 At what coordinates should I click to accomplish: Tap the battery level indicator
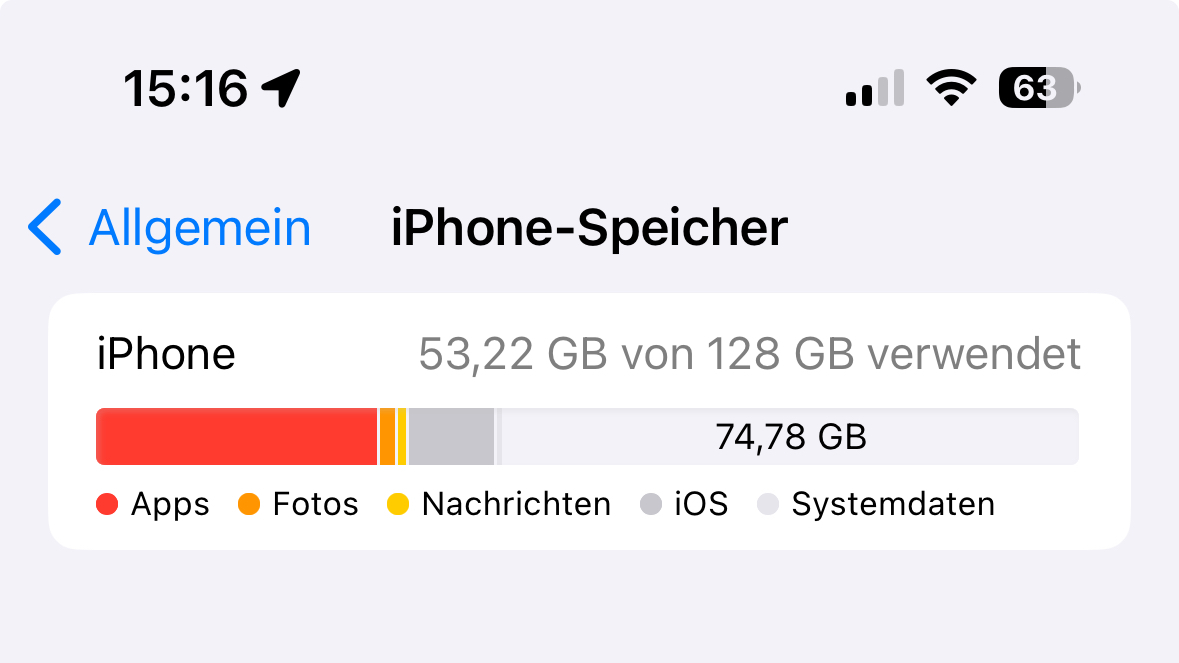pos(1038,89)
